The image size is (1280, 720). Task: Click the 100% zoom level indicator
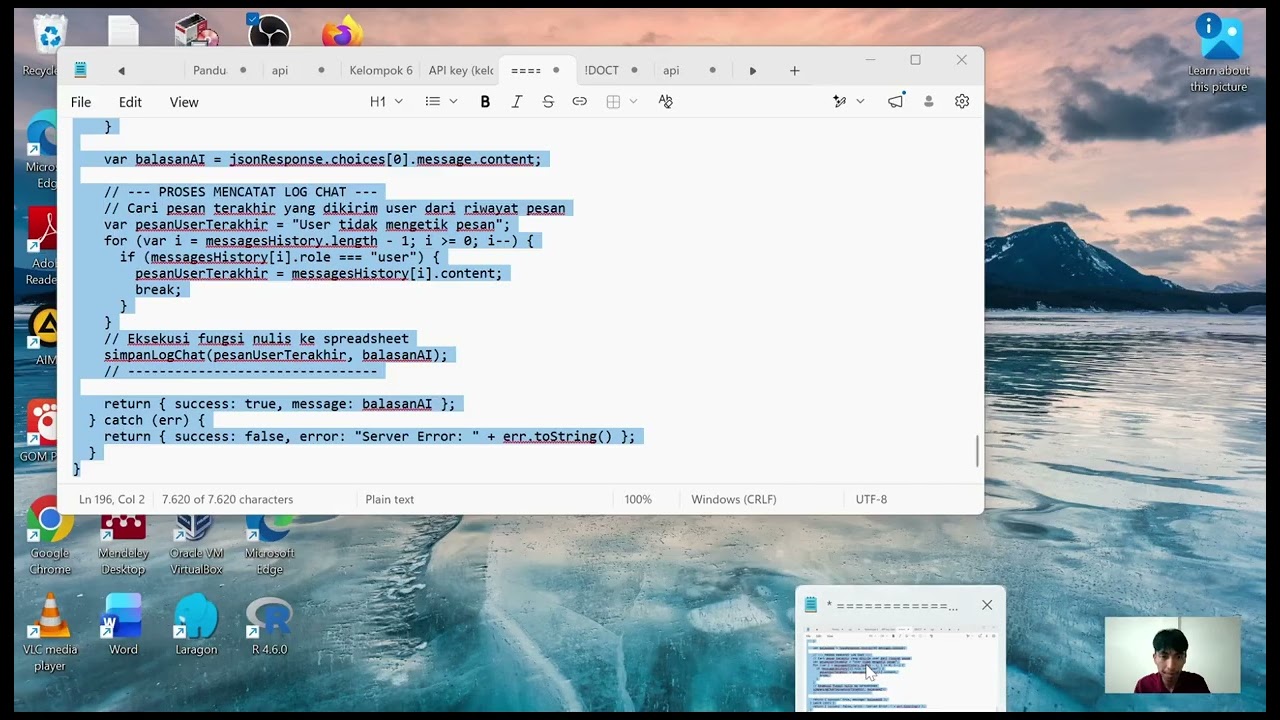click(638, 500)
